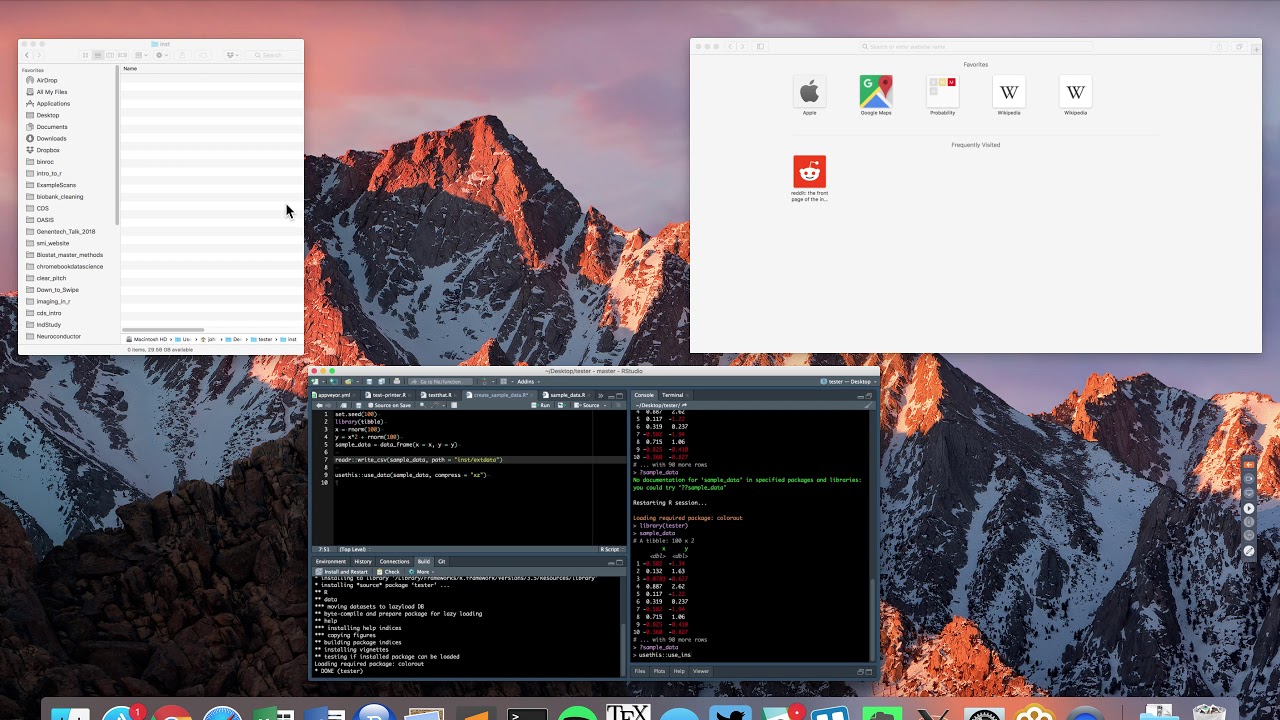Clear console with broom icon
Viewport: 1280px width, 720px height.
tap(868, 405)
